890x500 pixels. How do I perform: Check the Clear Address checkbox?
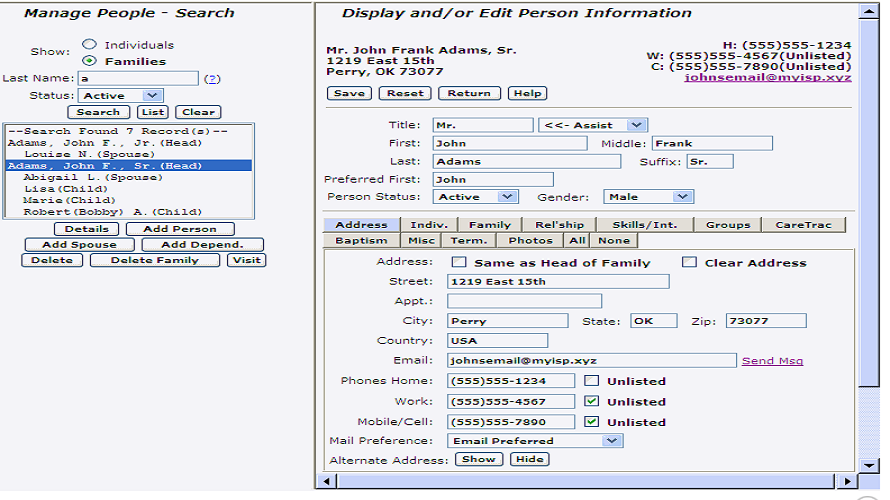point(689,262)
